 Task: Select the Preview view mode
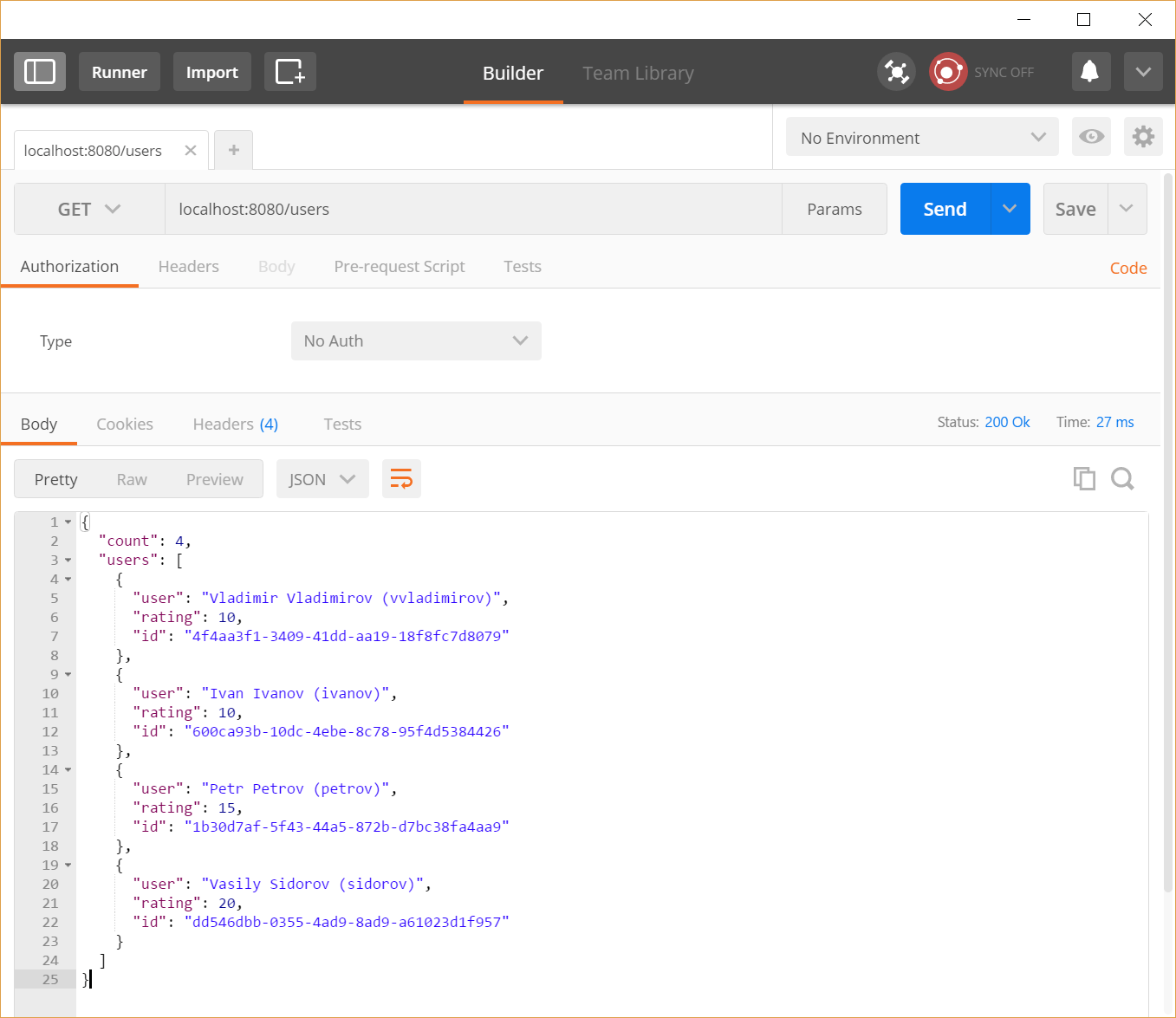[215, 479]
